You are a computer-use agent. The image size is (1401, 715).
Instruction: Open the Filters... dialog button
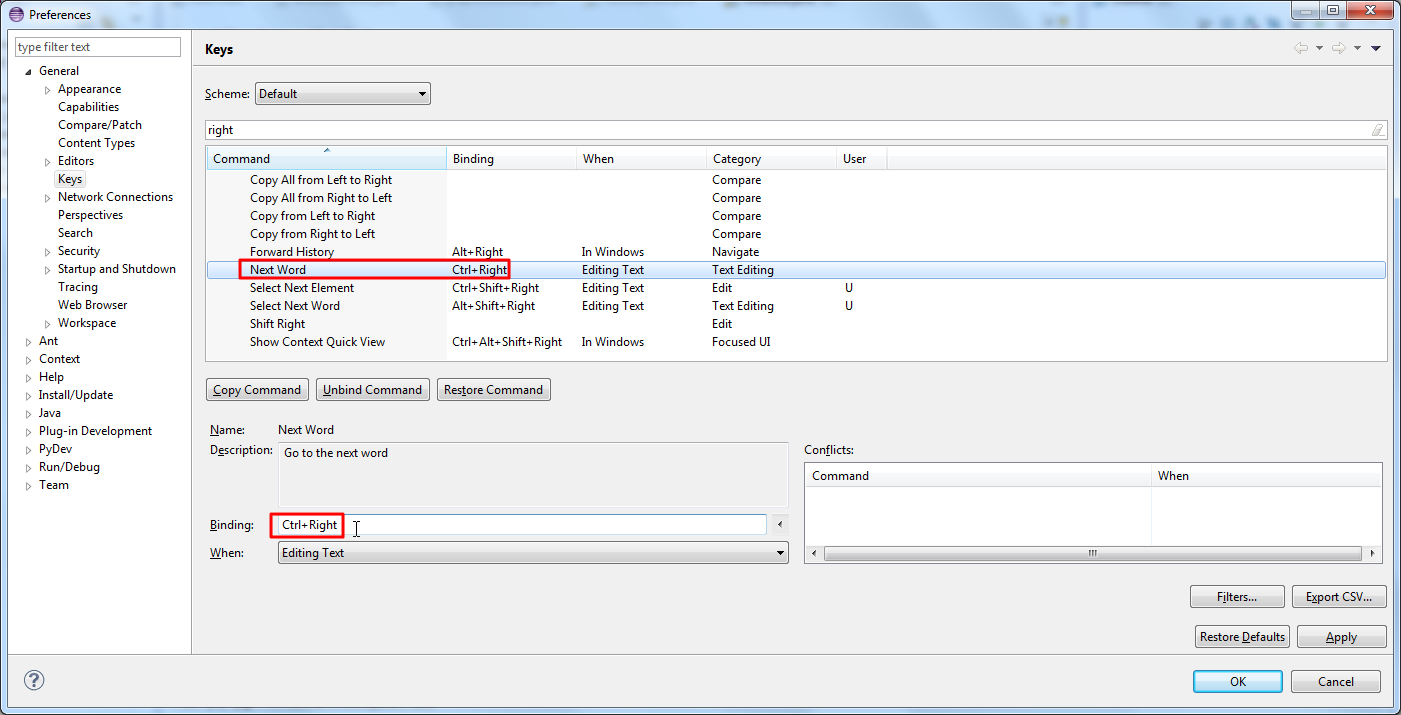[1236, 597]
